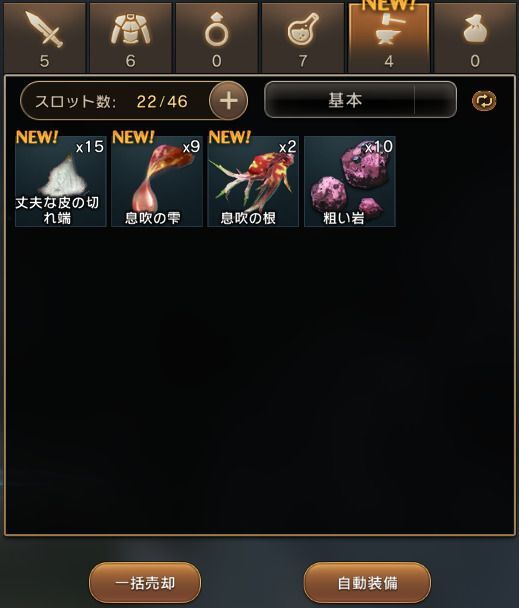
Task: Click the x15 quantity on leather scraps
Action: pos(90,147)
